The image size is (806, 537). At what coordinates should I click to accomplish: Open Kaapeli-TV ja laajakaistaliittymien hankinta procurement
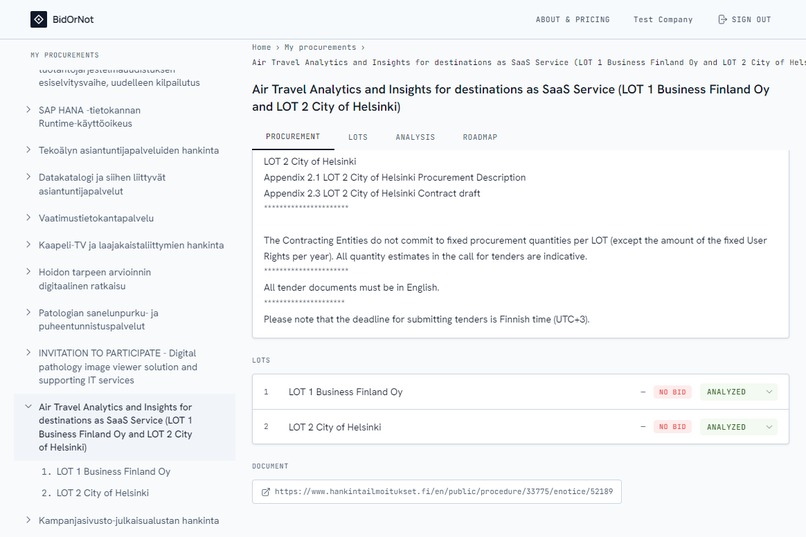click(131, 245)
